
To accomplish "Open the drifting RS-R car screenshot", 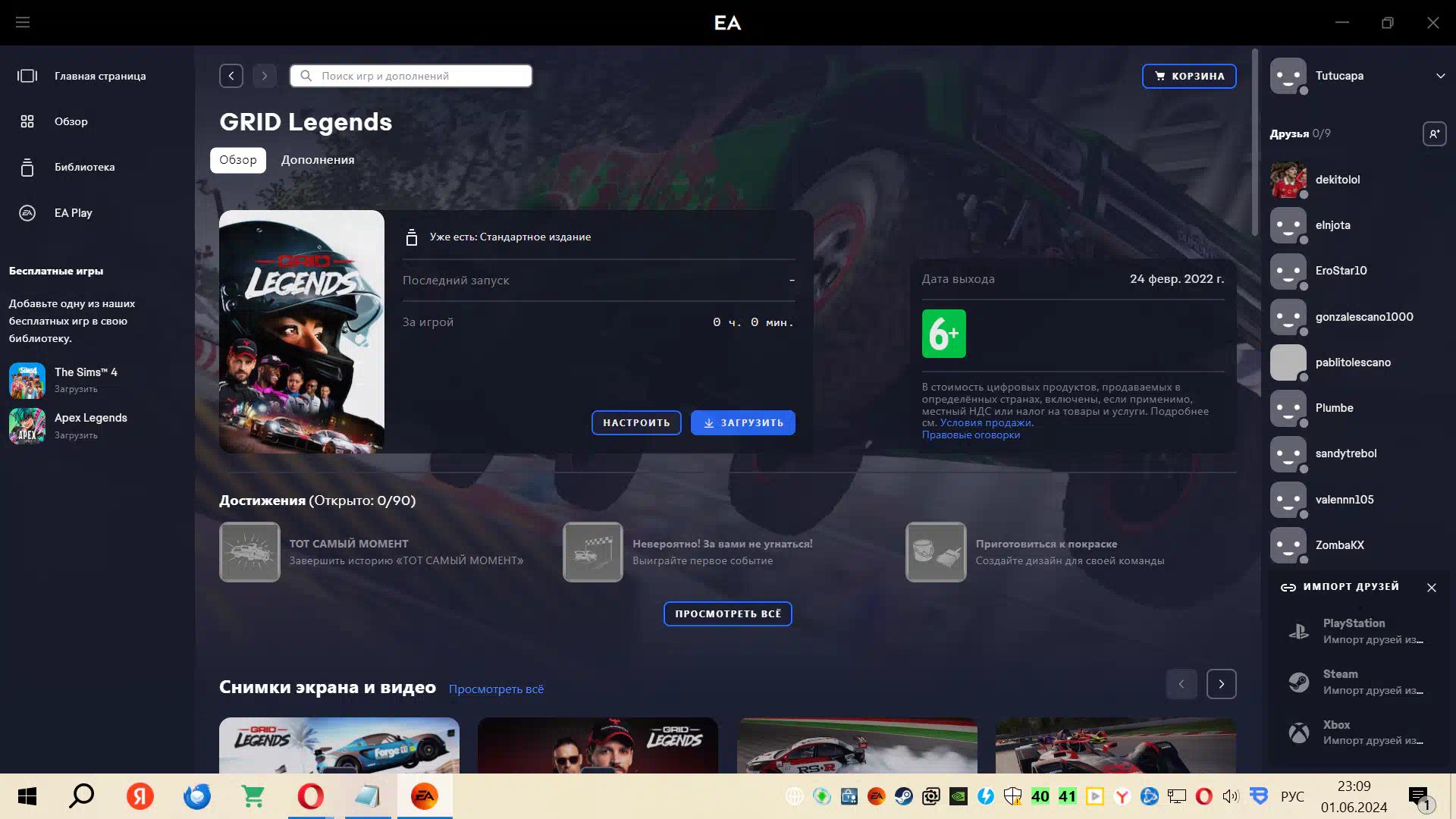I will click(857, 745).
